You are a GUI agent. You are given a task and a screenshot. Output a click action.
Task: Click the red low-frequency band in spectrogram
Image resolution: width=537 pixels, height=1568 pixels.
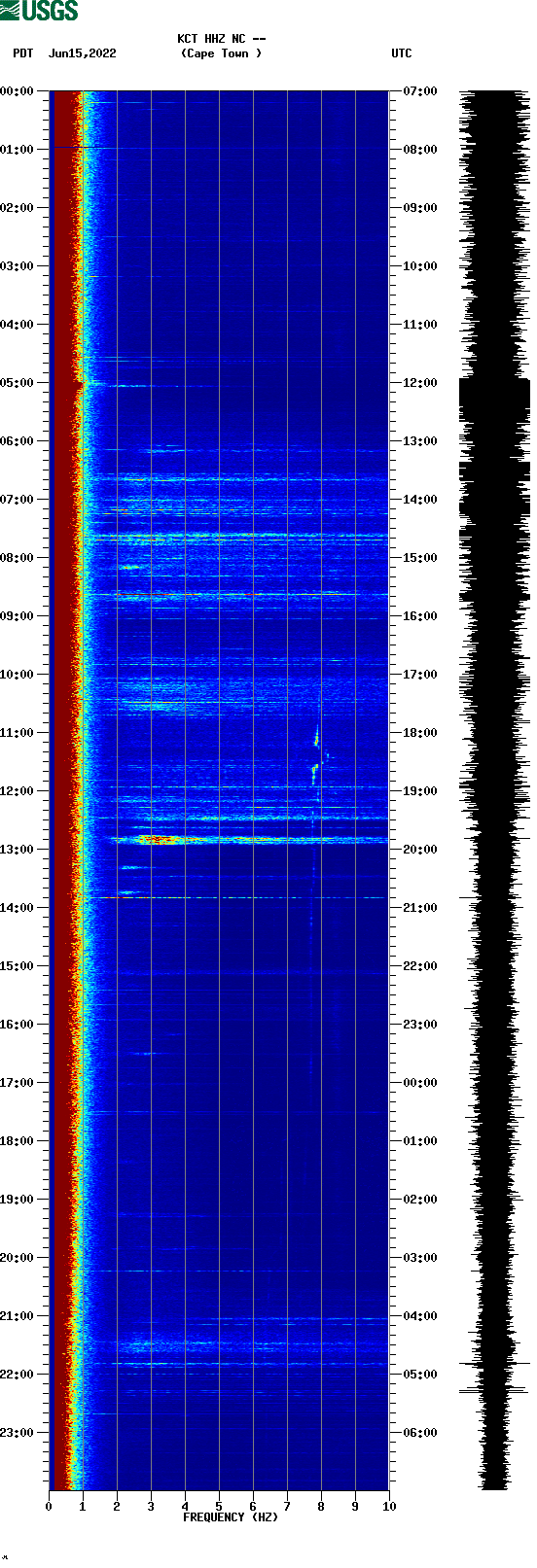click(64, 790)
